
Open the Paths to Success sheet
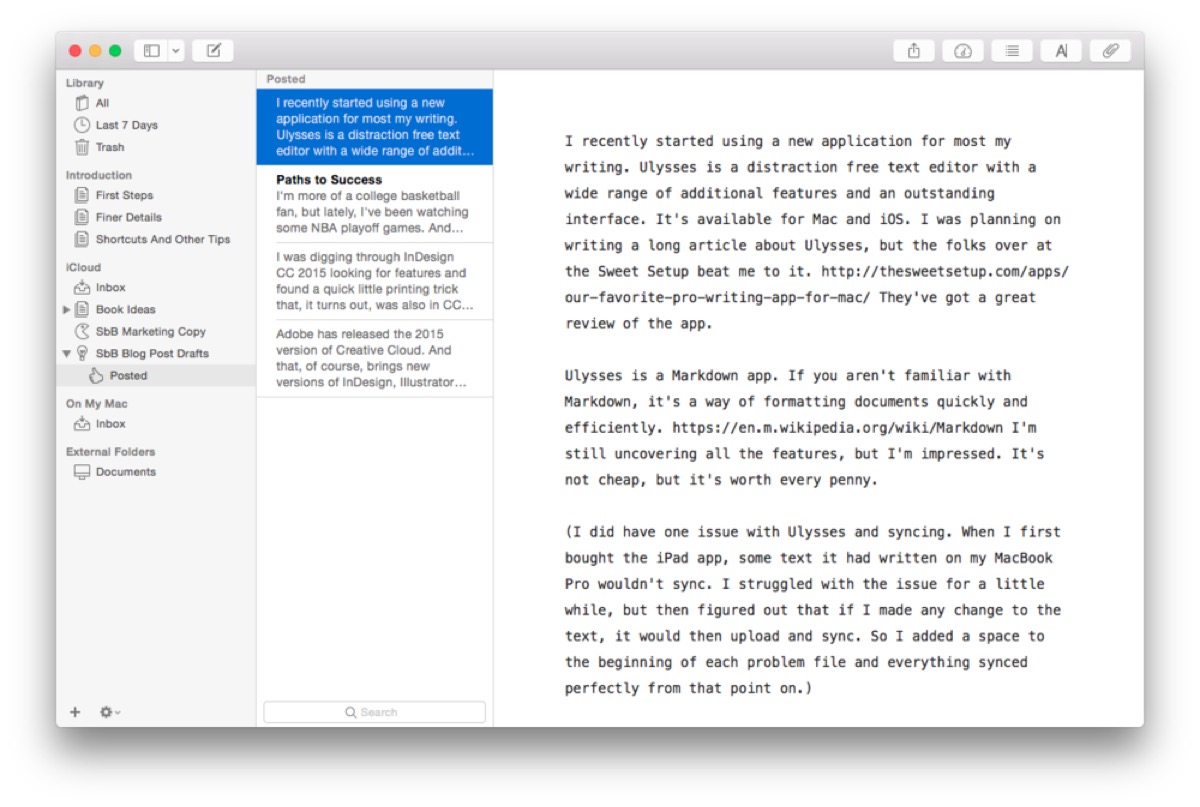375,204
